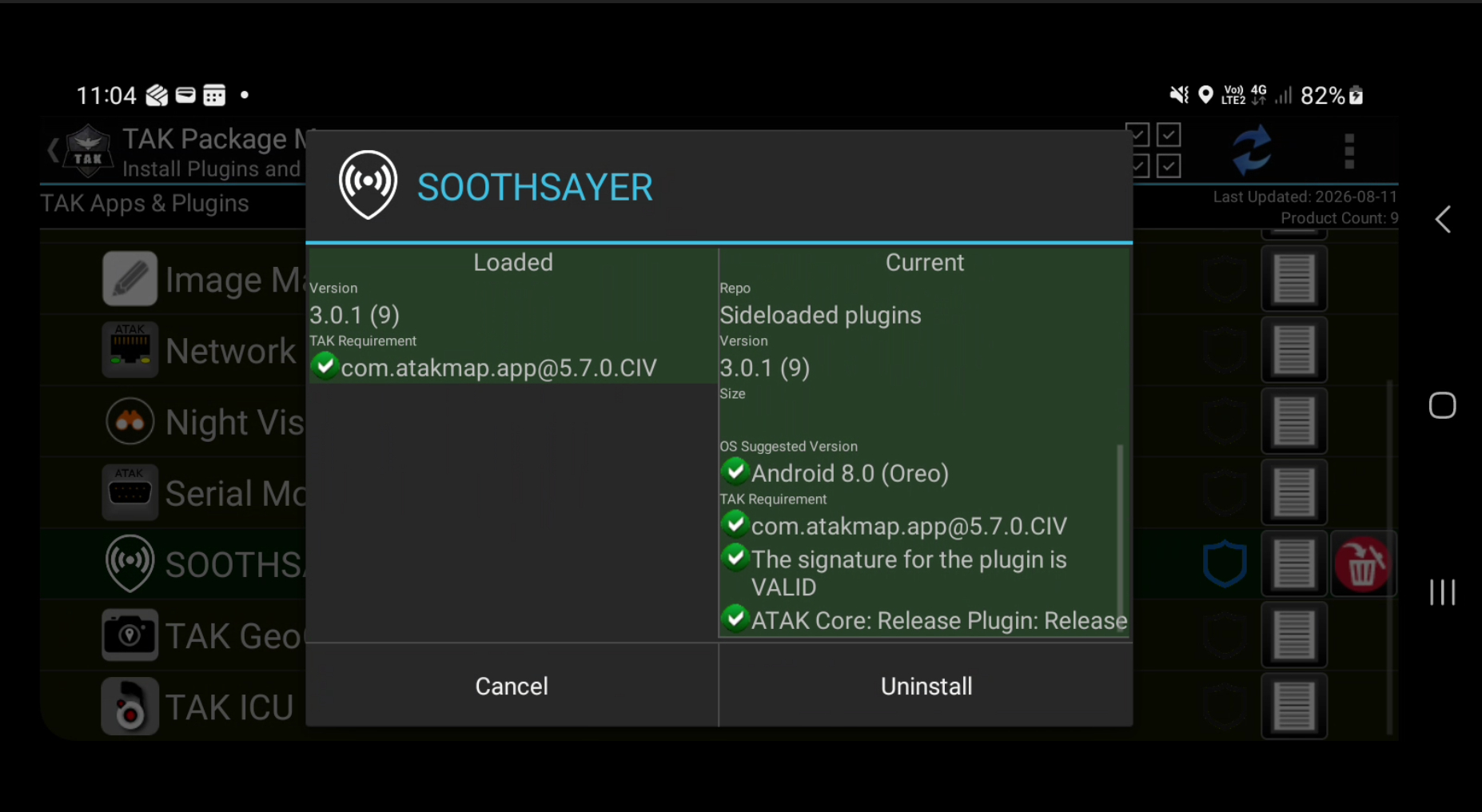Image resolution: width=1482 pixels, height=812 pixels.
Task: Open details list icon for TAK Geo row
Action: pos(1294,635)
